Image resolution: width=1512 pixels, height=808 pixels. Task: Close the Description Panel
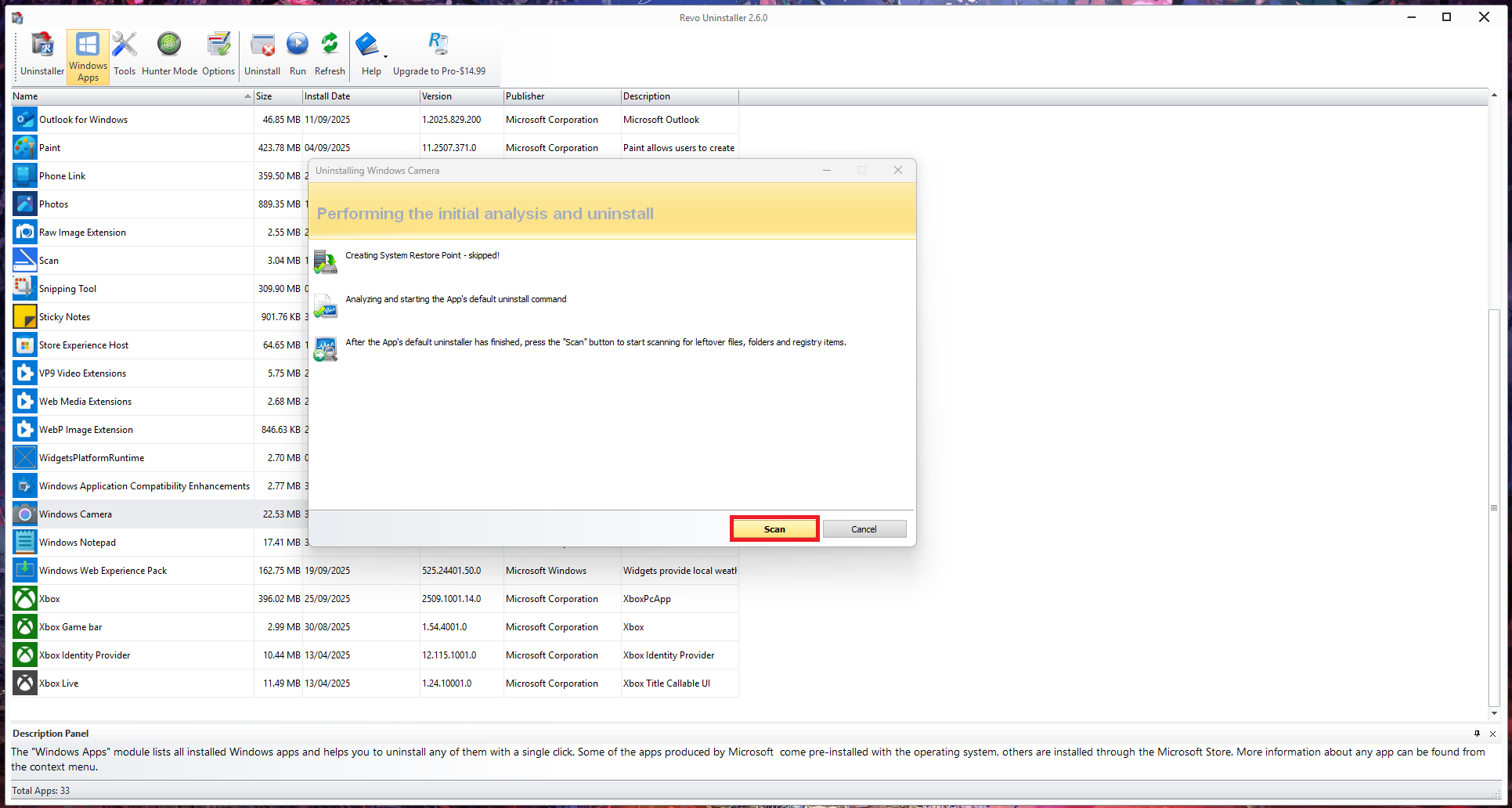point(1492,734)
